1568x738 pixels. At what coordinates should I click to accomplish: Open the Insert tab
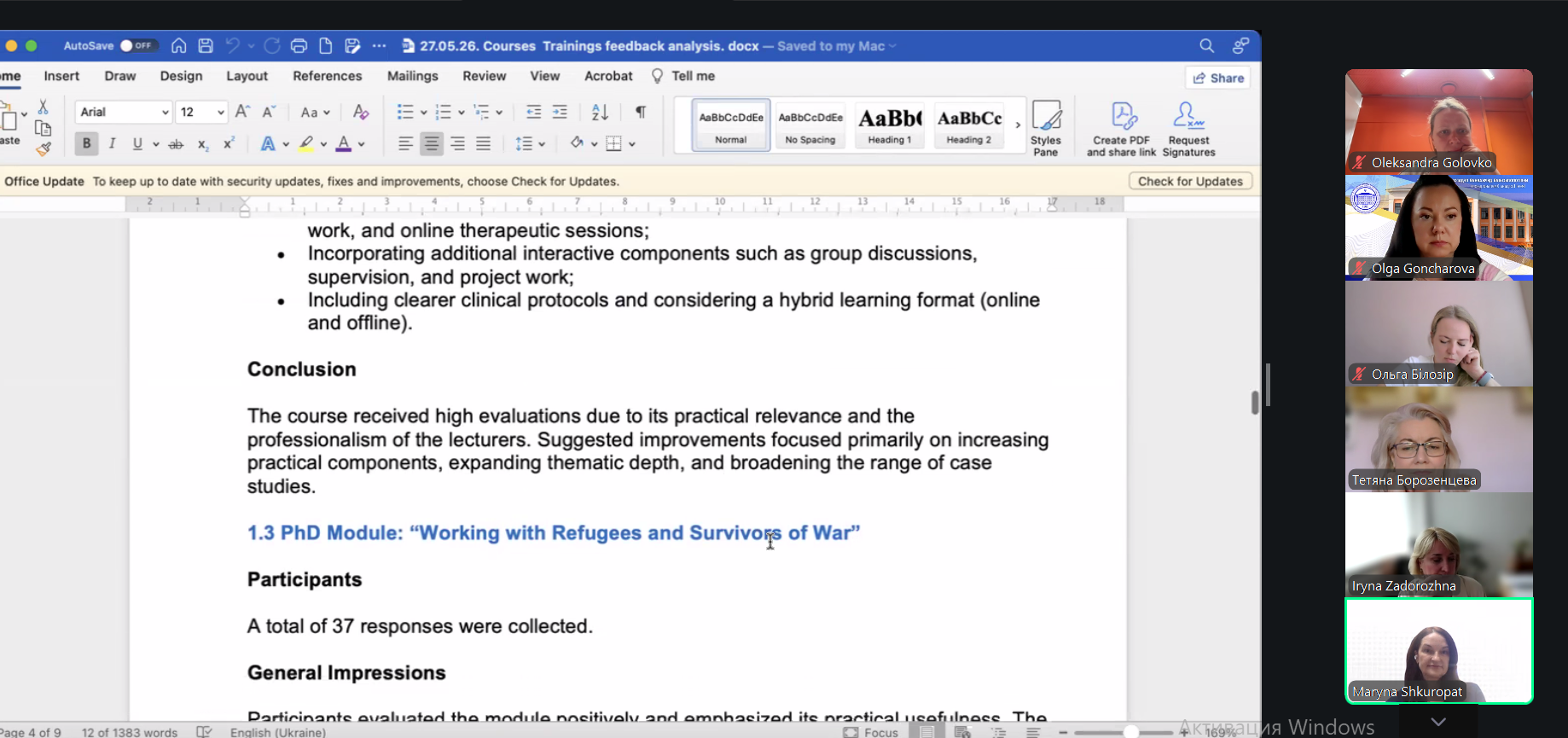(61, 76)
